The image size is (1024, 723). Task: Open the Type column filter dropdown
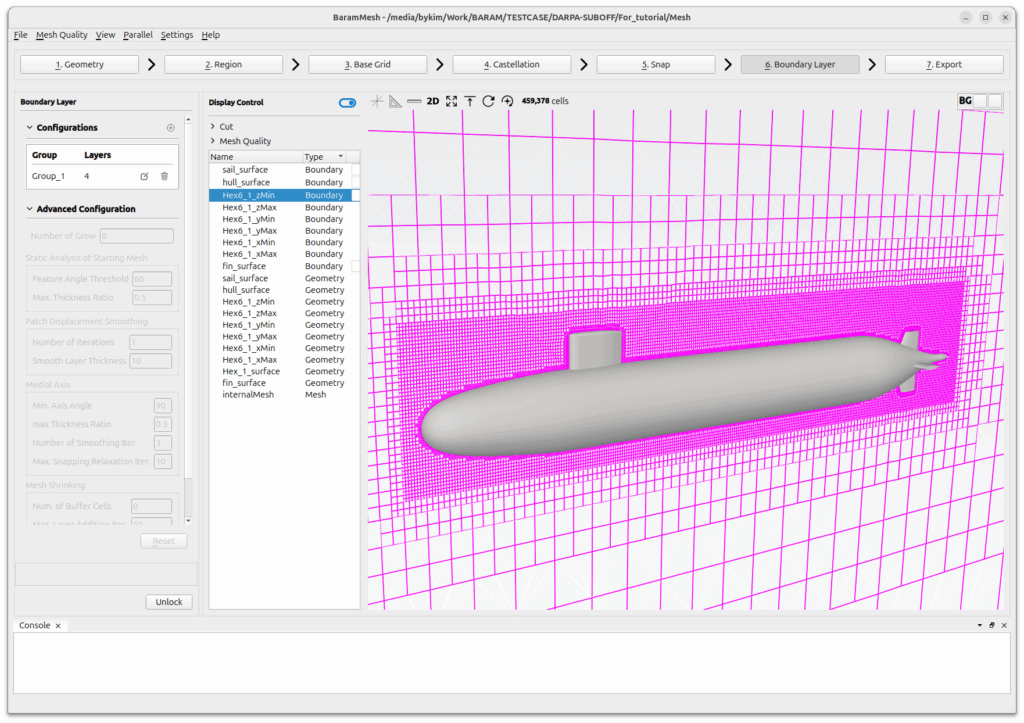click(341, 157)
